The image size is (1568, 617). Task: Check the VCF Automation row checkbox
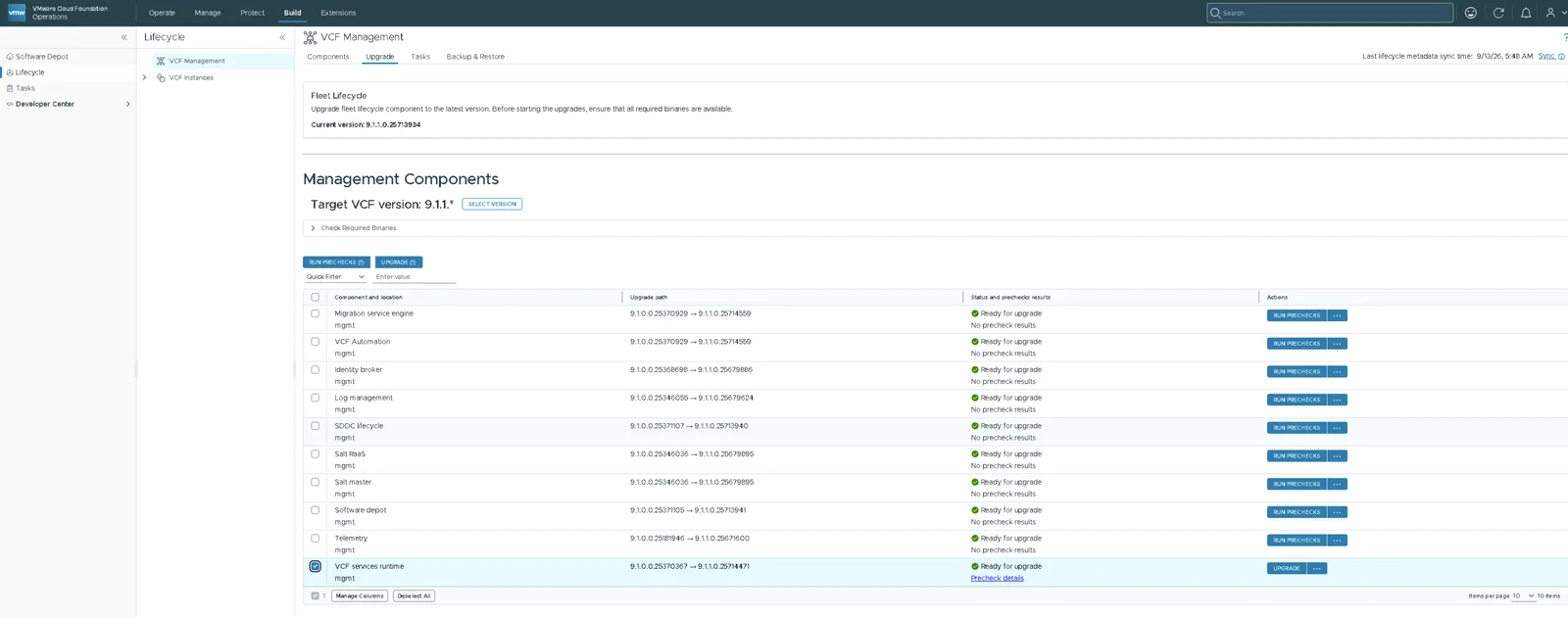[x=315, y=342]
